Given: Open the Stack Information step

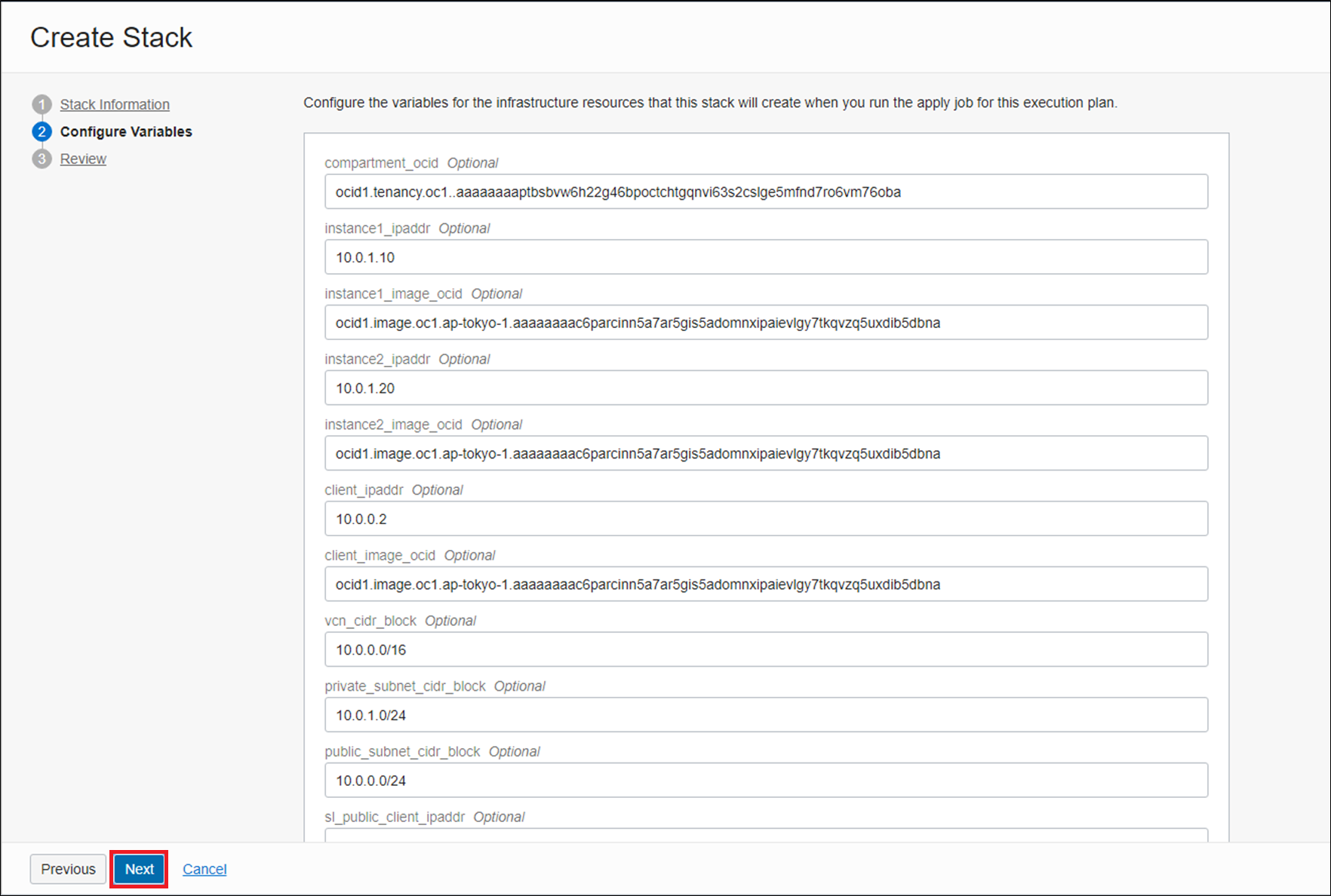Looking at the screenshot, I should pos(114,104).
